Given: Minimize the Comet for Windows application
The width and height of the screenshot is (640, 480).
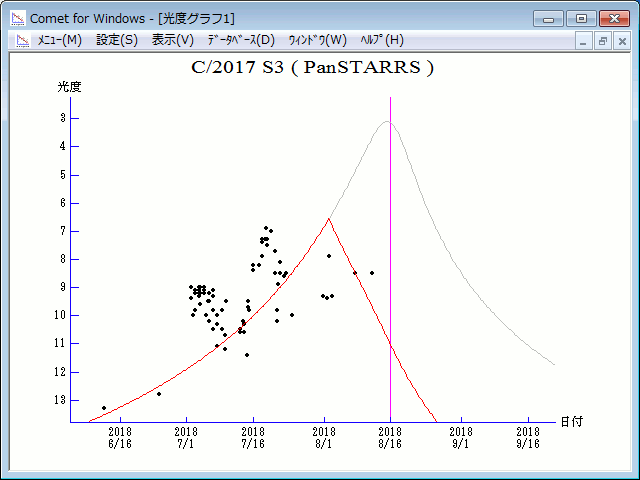Looking at the screenshot, I should tap(549, 18).
